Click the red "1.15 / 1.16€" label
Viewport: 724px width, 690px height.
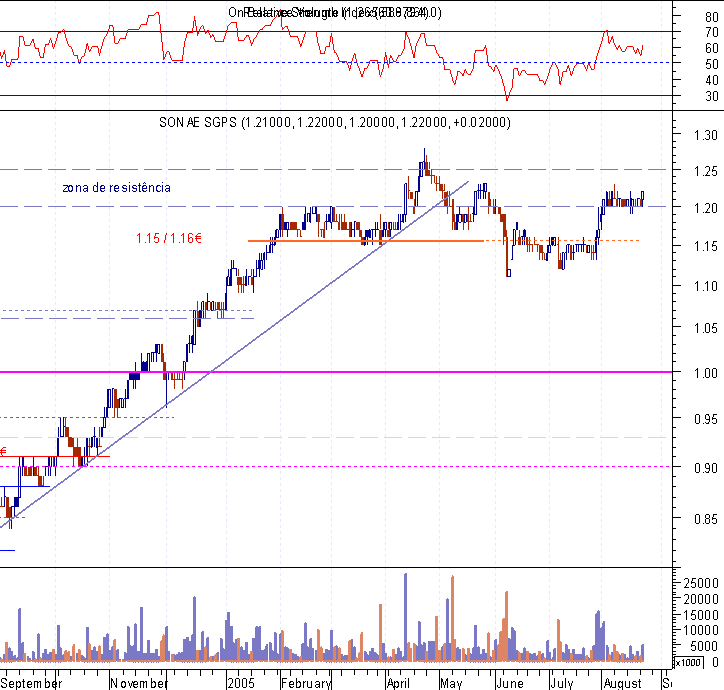(x=169, y=238)
